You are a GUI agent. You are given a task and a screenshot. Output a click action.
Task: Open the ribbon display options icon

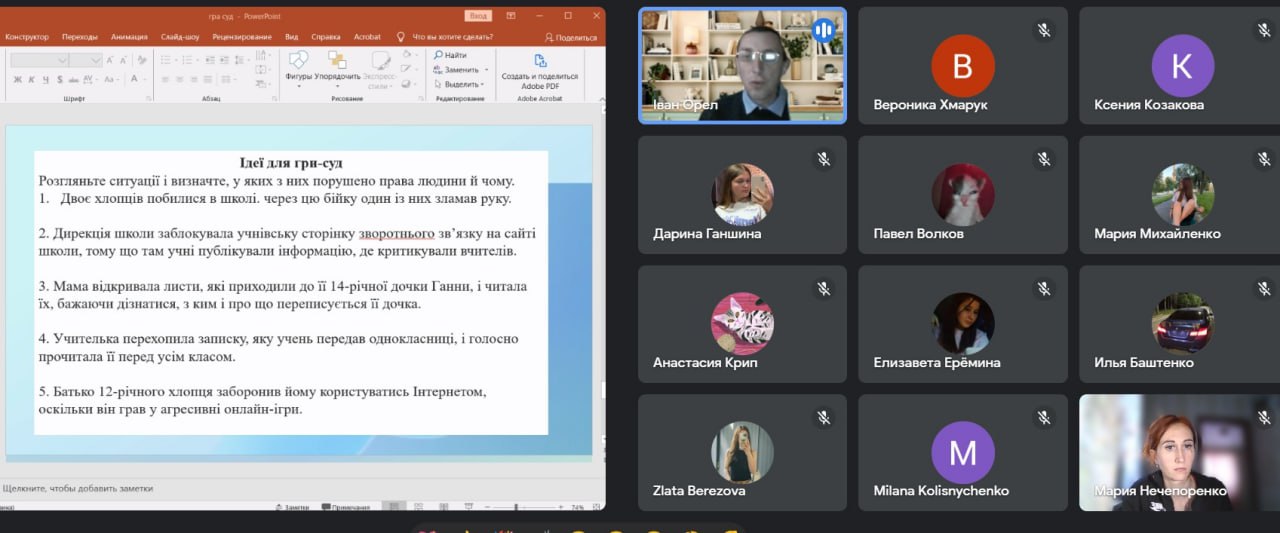coord(511,16)
